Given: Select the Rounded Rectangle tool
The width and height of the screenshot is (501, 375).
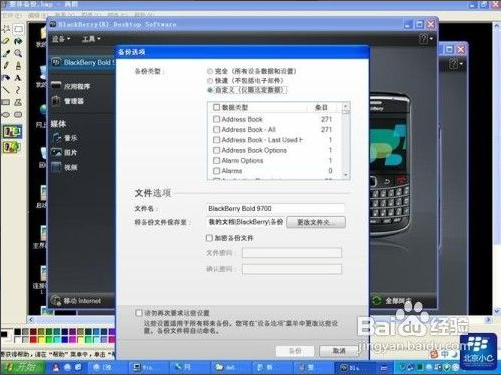Looking at the screenshot, I should pyautogui.click(x=18, y=115).
